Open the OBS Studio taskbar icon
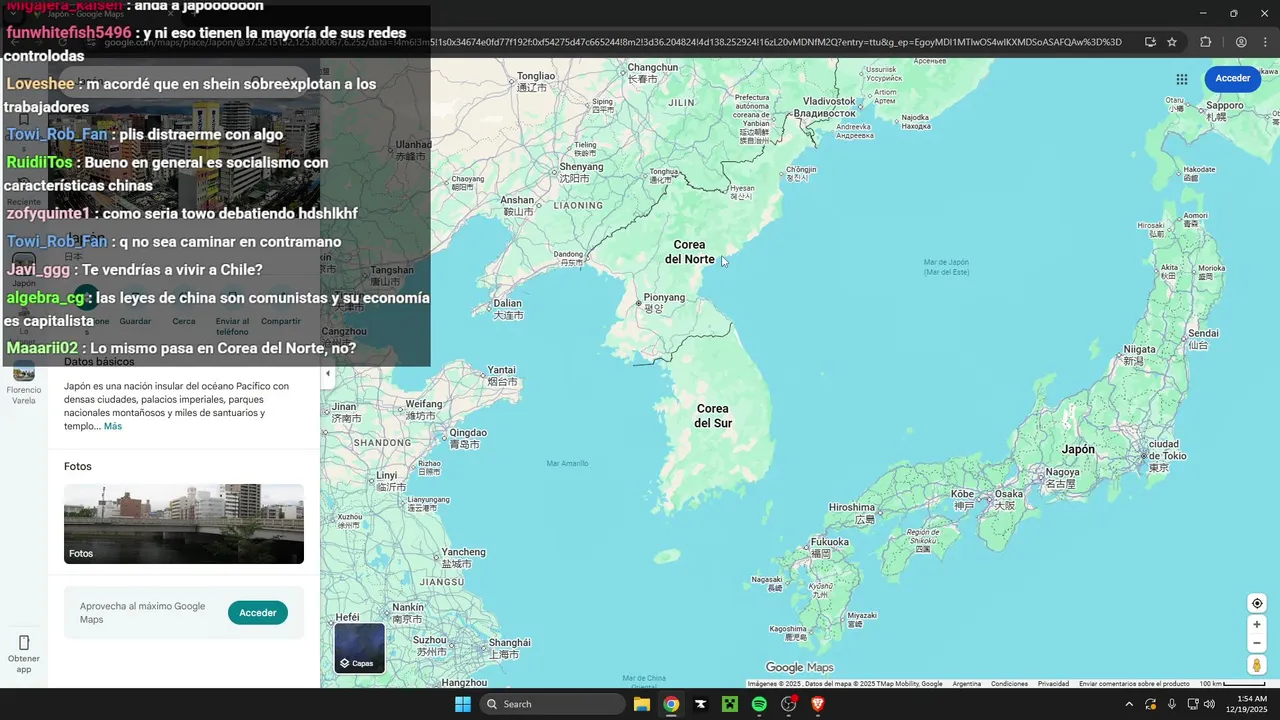Image resolution: width=1280 pixels, height=720 pixels. click(x=789, y=704)
